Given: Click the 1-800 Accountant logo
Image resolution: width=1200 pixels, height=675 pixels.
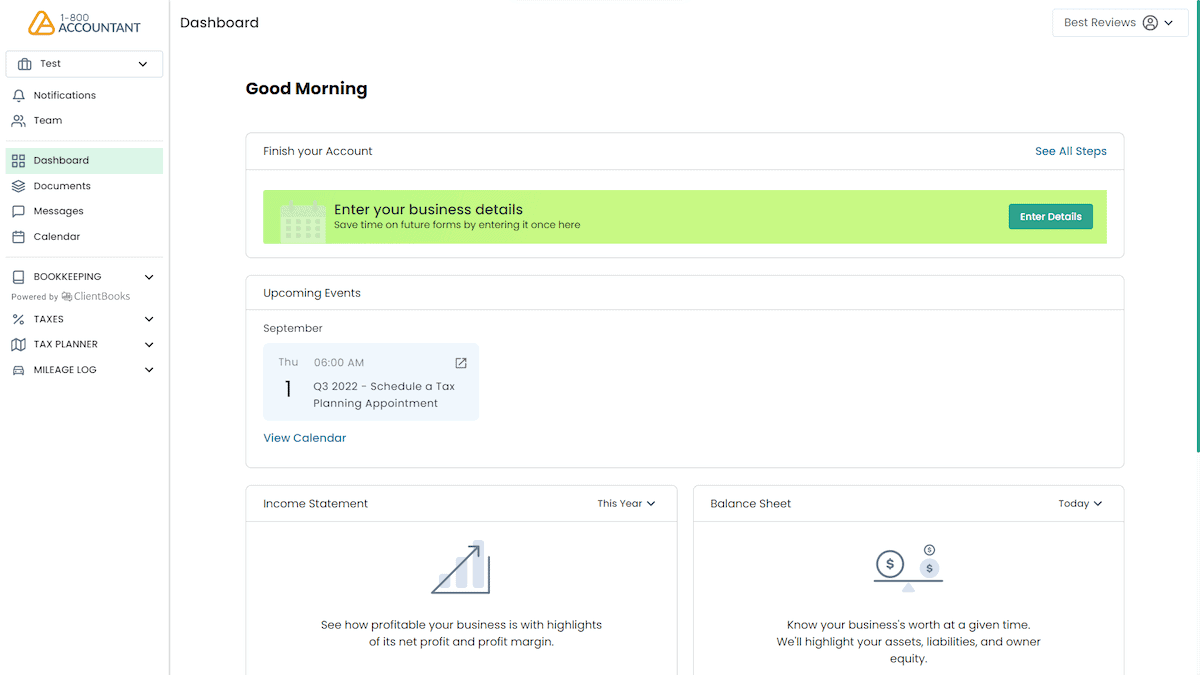Looking at the screenshot, I should click(85, 22).
